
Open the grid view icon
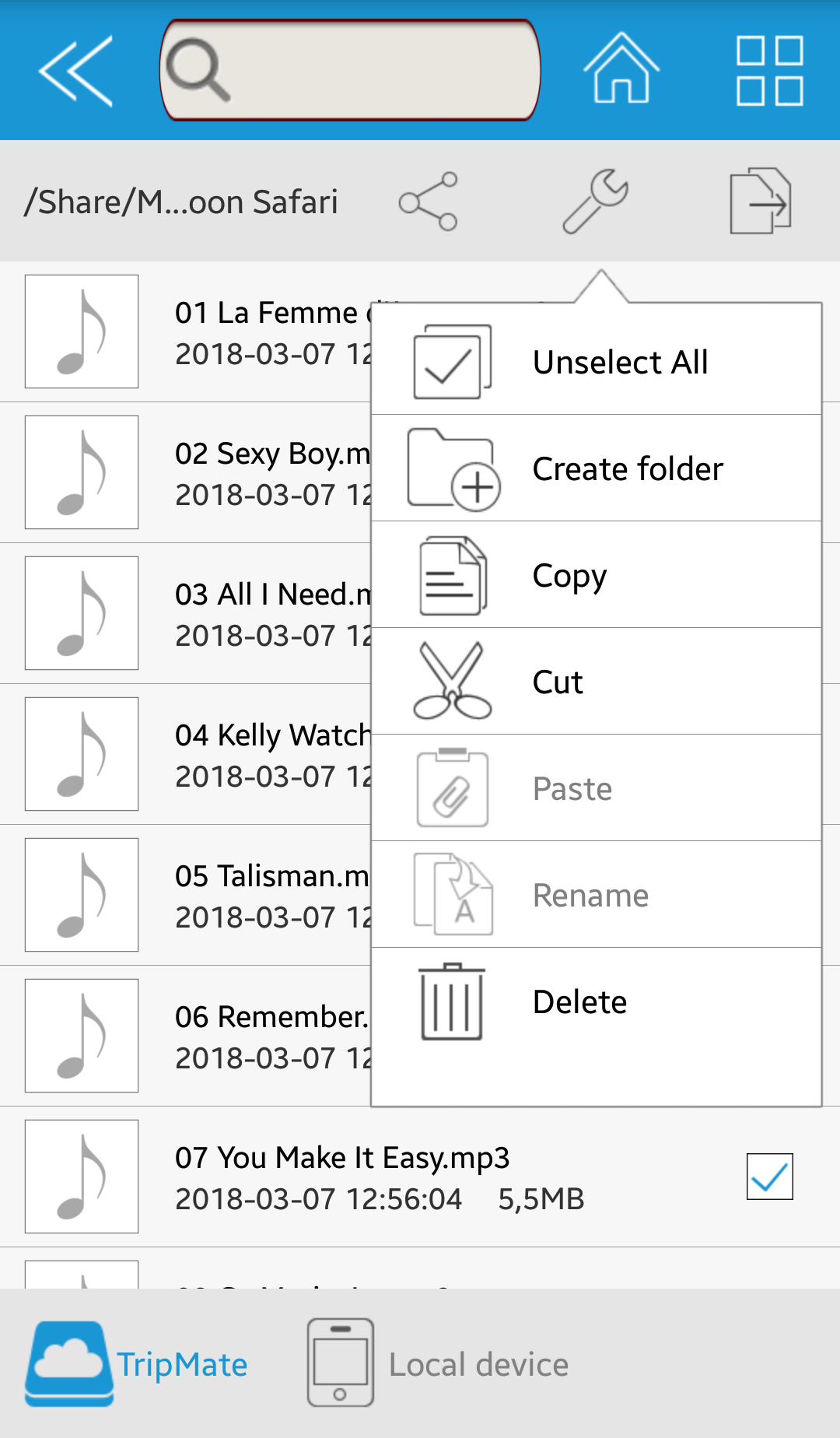[x=769, y=70]
